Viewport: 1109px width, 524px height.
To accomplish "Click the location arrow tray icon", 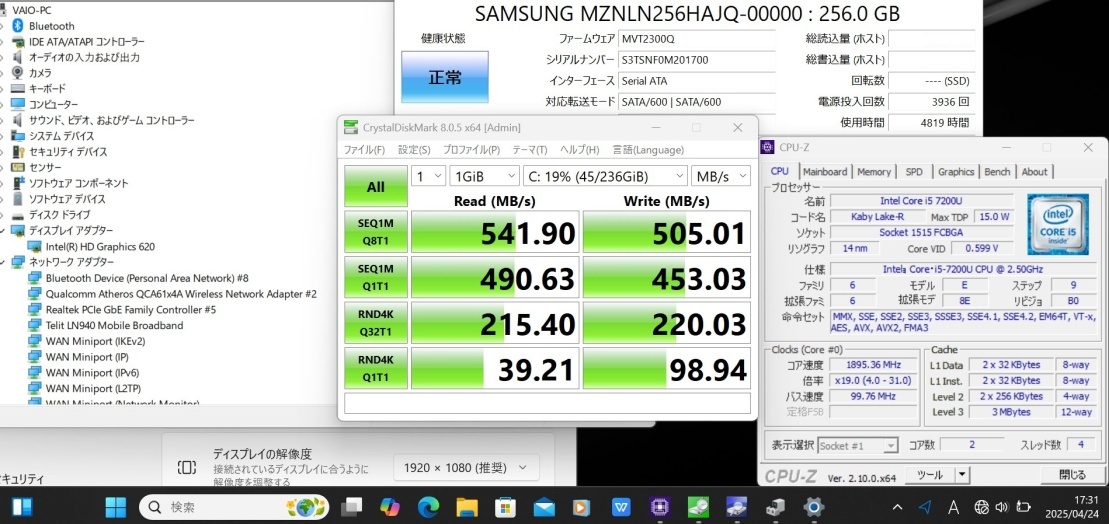I will coord(925,506).
